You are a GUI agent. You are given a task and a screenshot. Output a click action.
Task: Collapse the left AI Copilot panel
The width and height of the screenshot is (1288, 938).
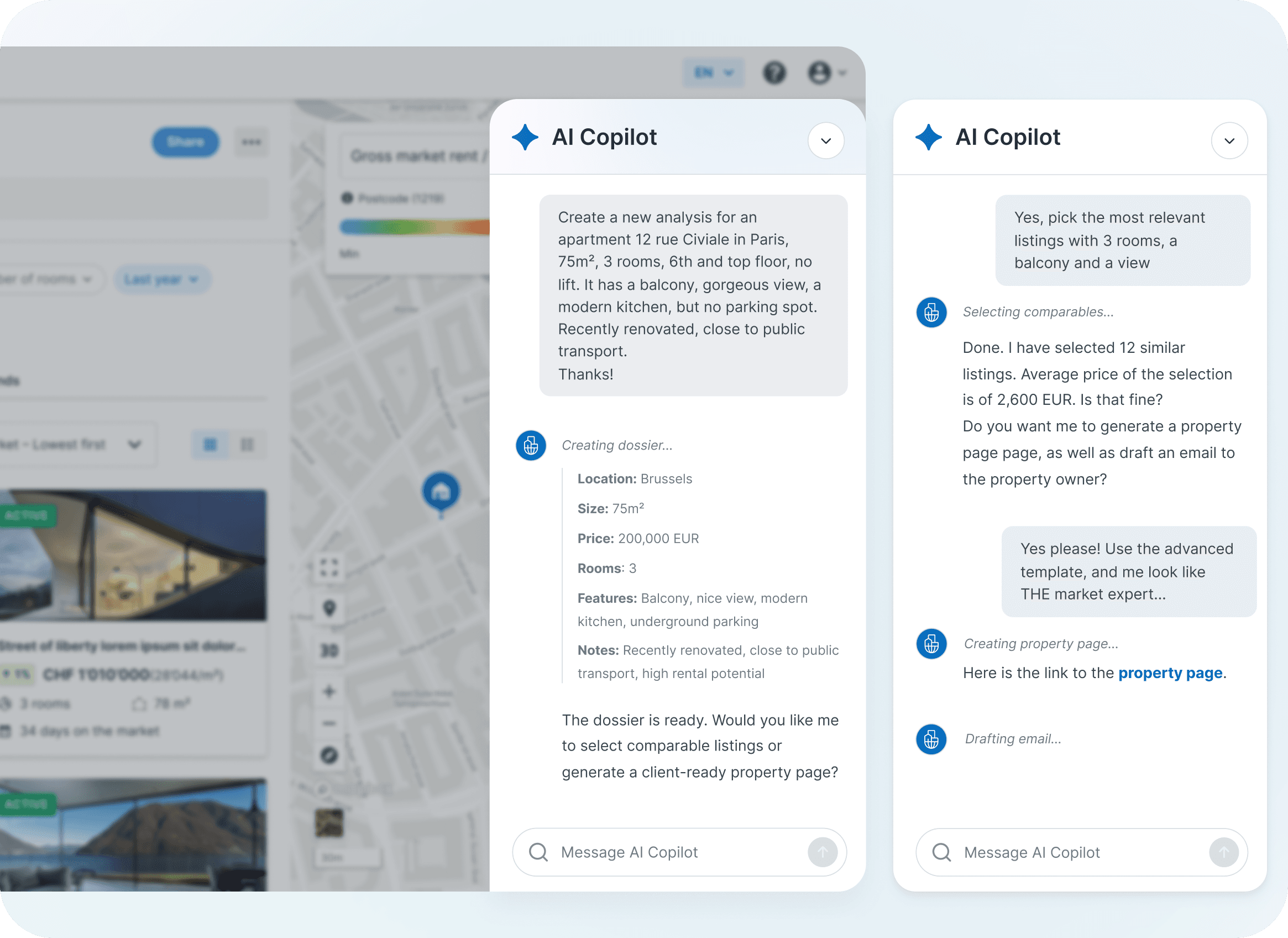[x=826, y=140]
